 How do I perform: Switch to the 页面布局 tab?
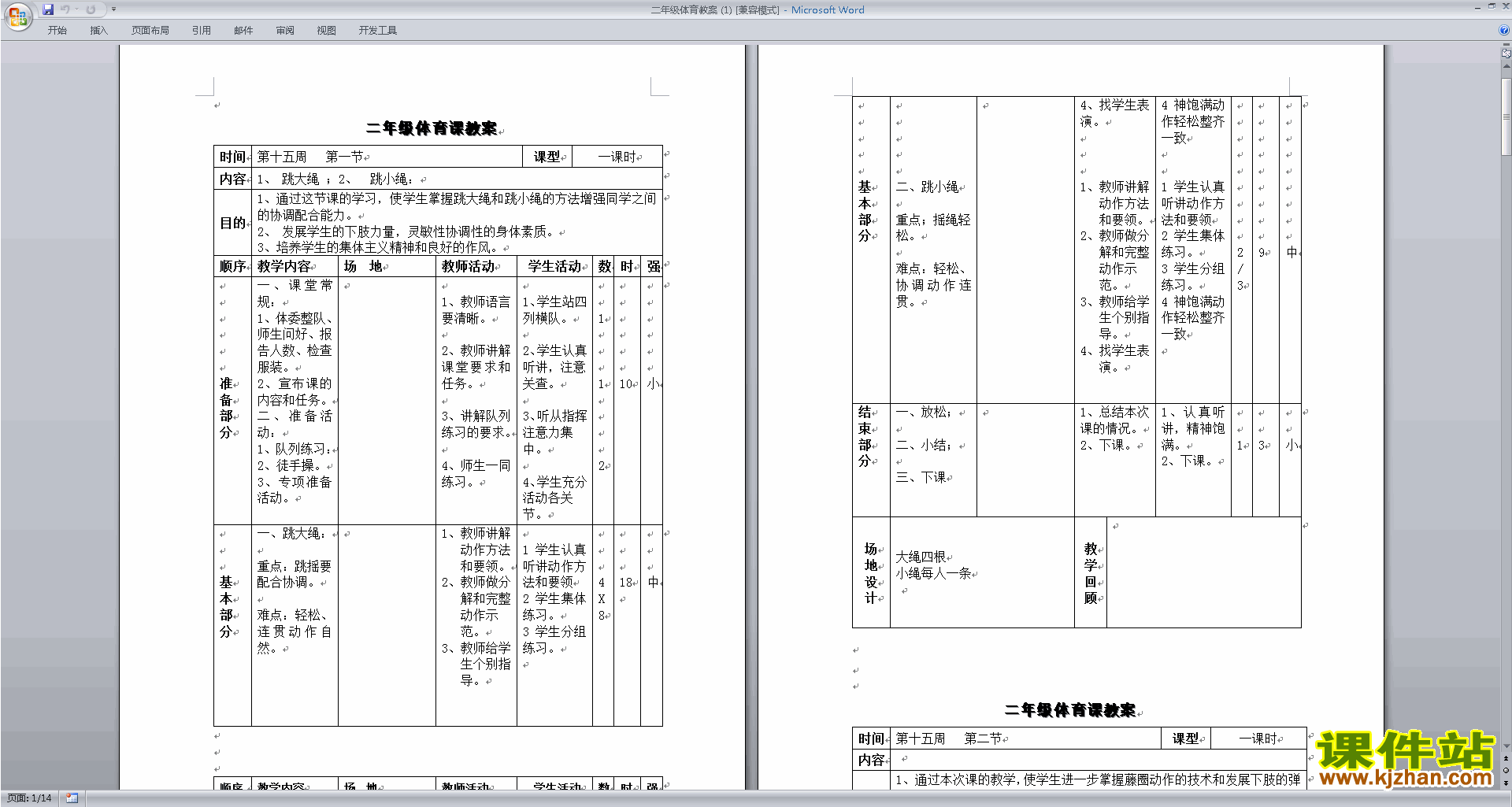click(150, 30)
